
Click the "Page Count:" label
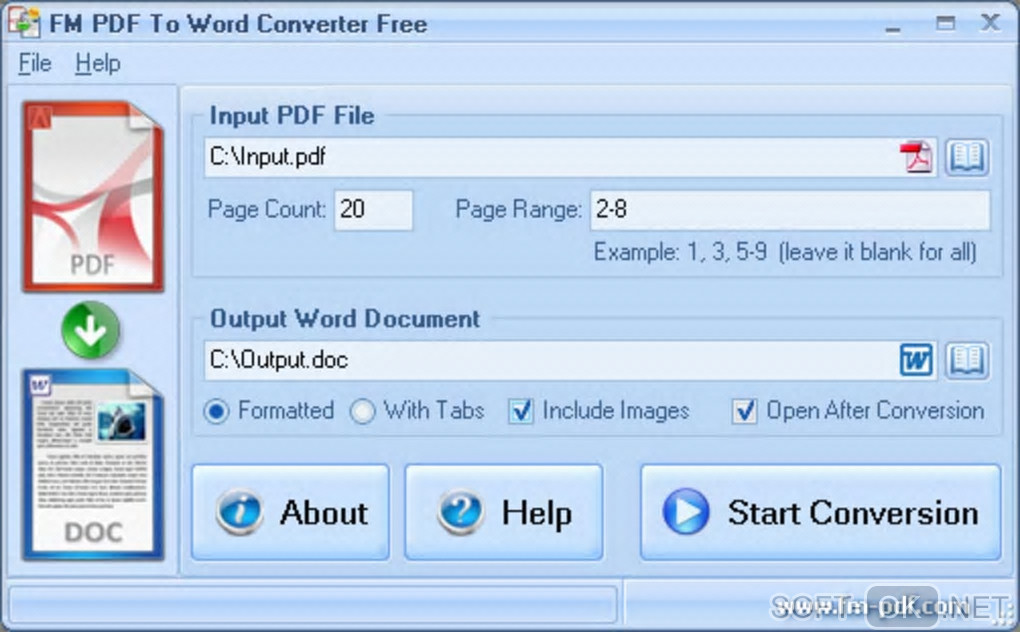[267, 209]
